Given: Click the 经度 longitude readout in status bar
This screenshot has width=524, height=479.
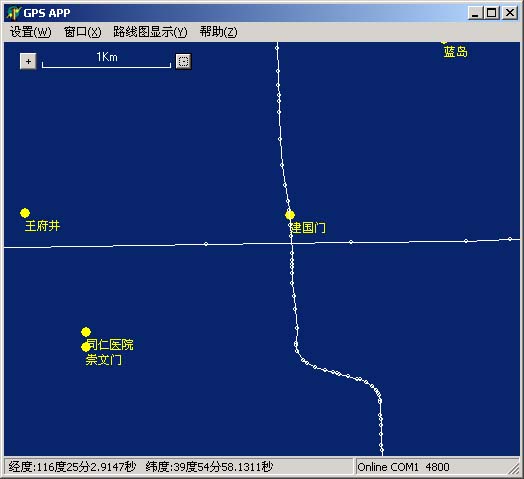Looking at the screenshot, I should click(72, 467).
